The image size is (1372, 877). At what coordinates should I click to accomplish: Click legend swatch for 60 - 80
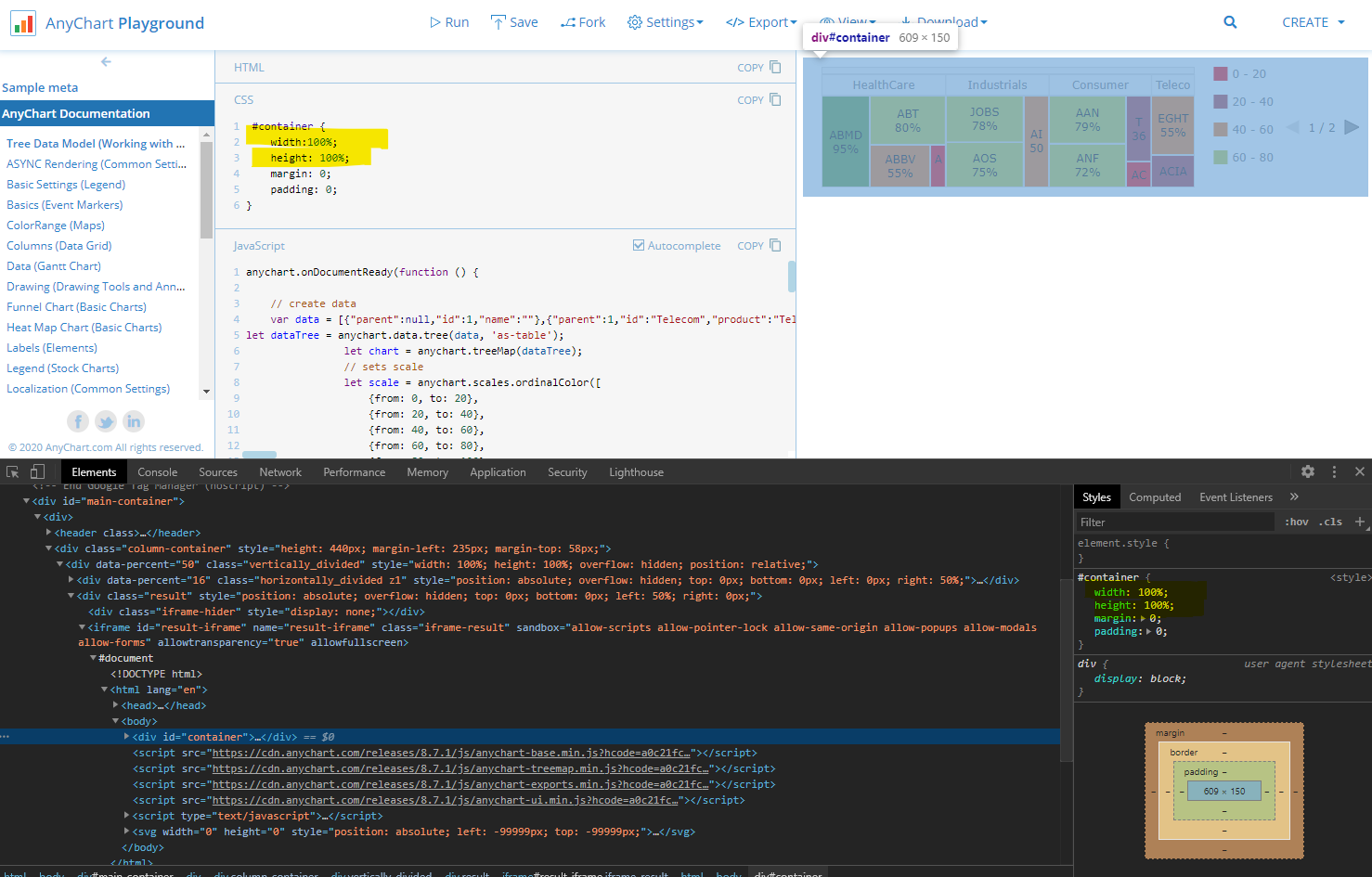(1221, 157)
